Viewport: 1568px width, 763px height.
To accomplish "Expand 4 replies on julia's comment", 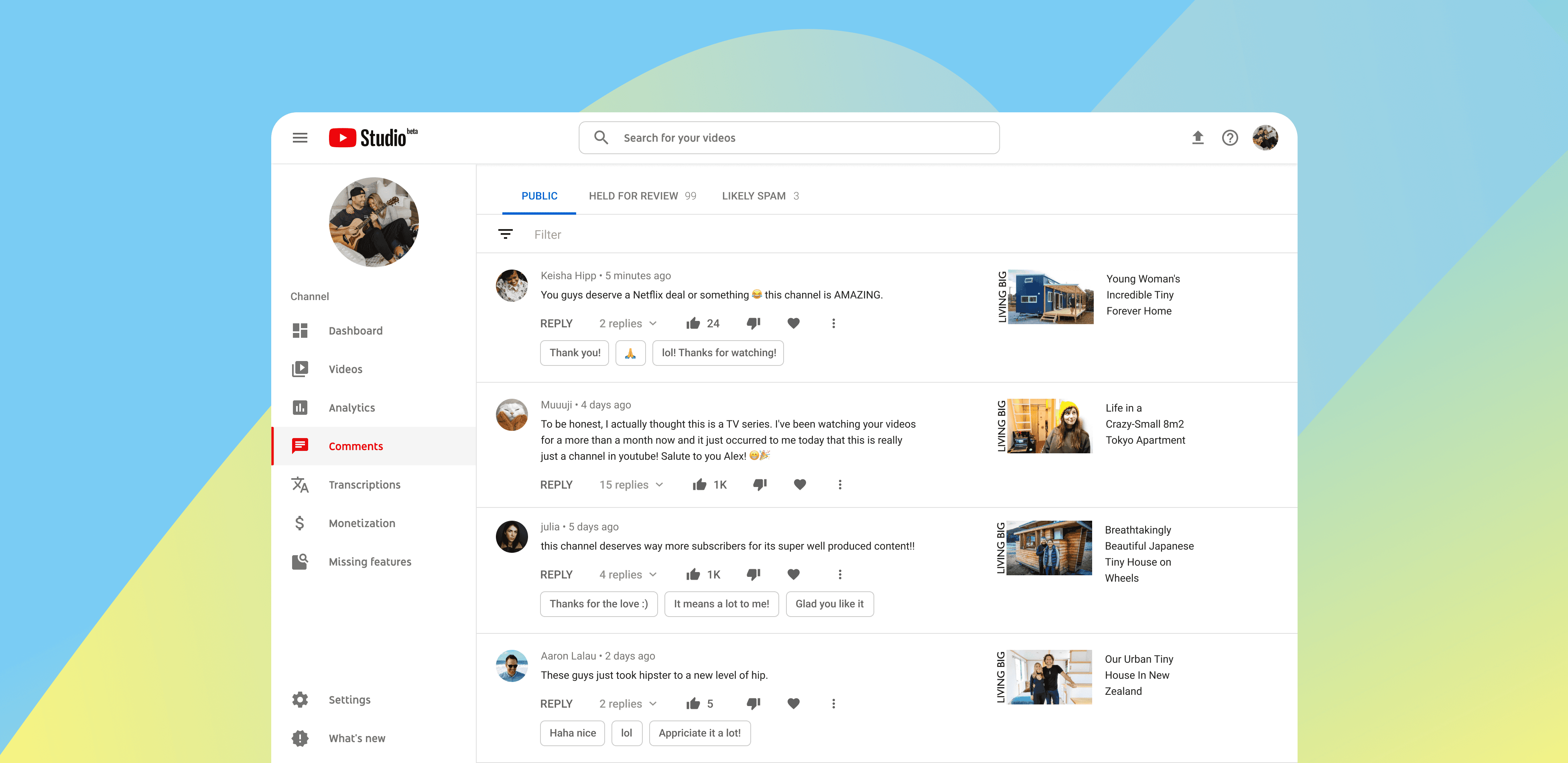I will click(x=628, y=574).
